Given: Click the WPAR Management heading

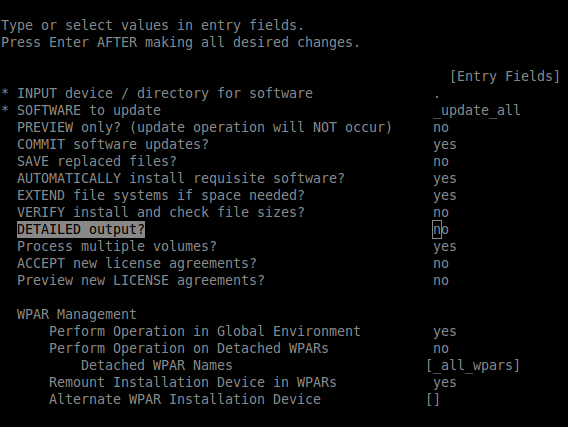Looking at the screenshot, I should coord(77,314).
